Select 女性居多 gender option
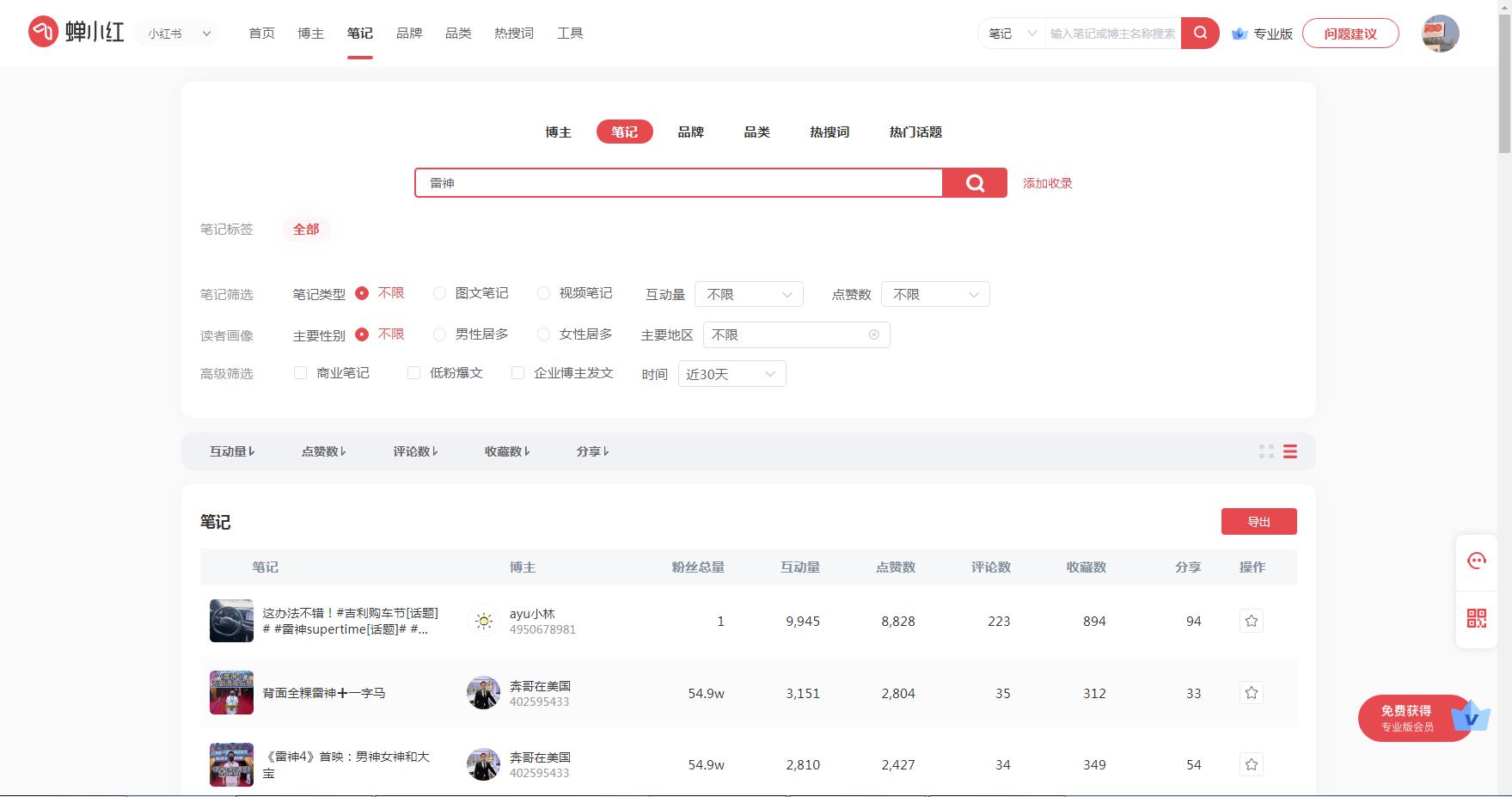 pos(574,334)
